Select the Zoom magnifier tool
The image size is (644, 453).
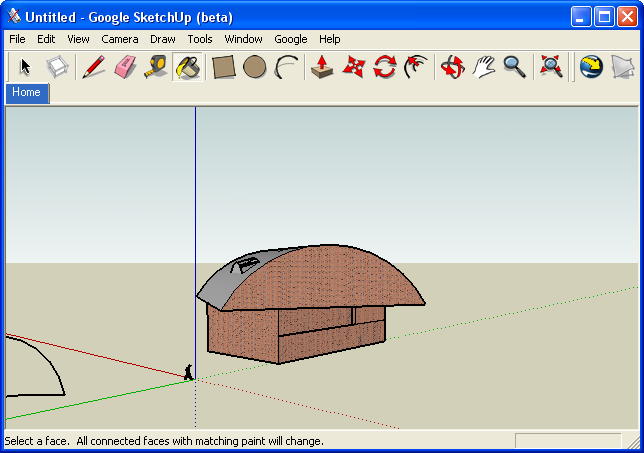tap(515, 67)
